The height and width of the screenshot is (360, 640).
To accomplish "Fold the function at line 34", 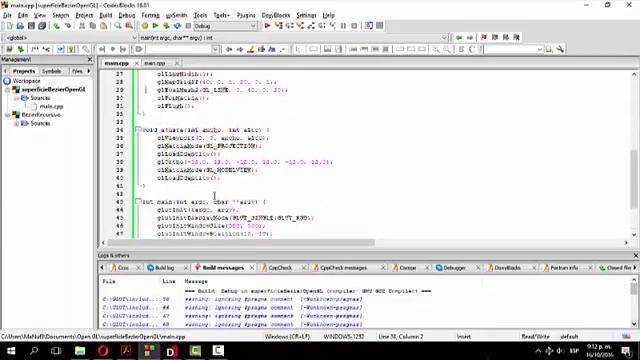I will 138,129.
